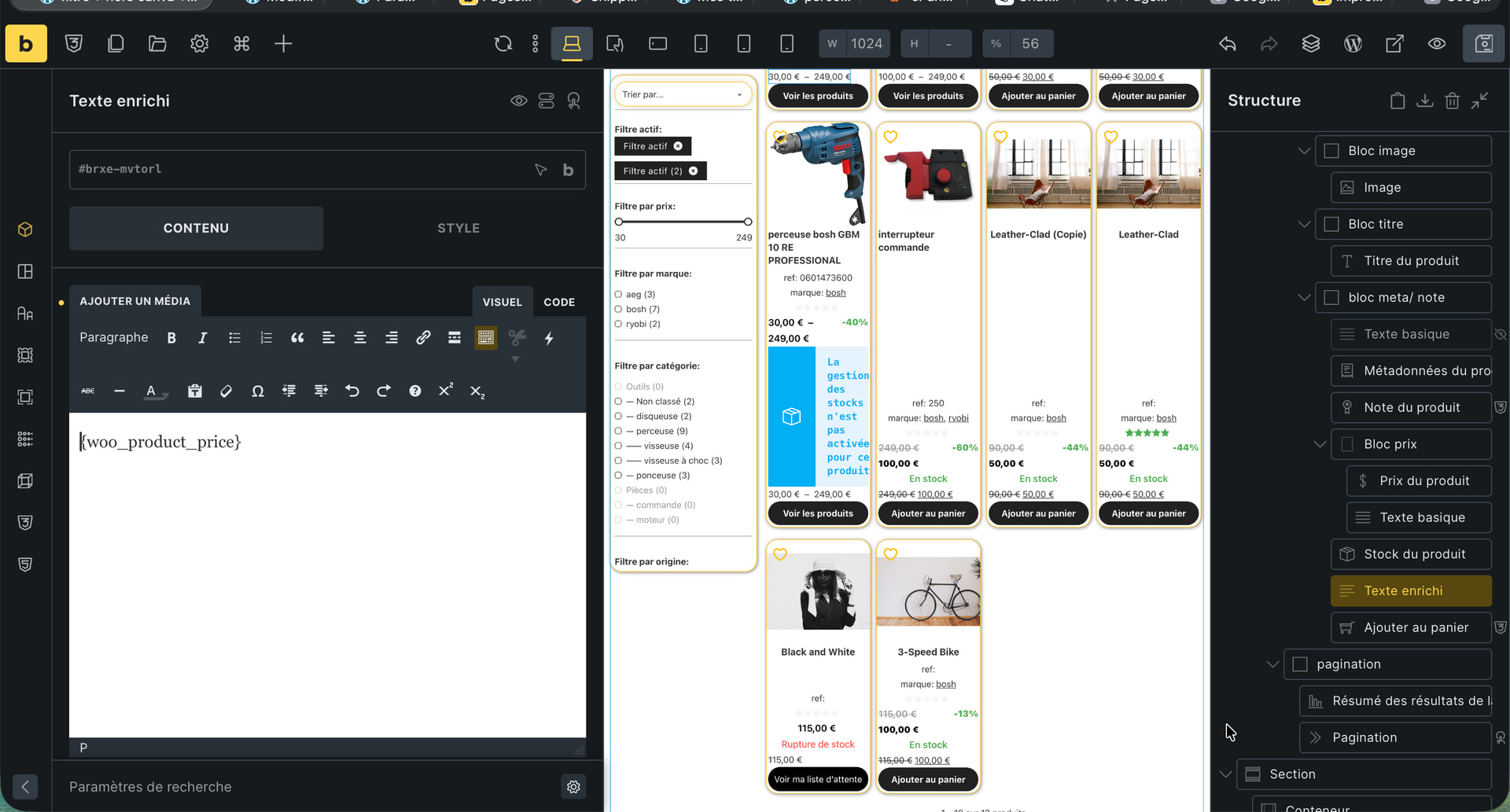Delete element using Structure trash icon

click(1452, 101)
